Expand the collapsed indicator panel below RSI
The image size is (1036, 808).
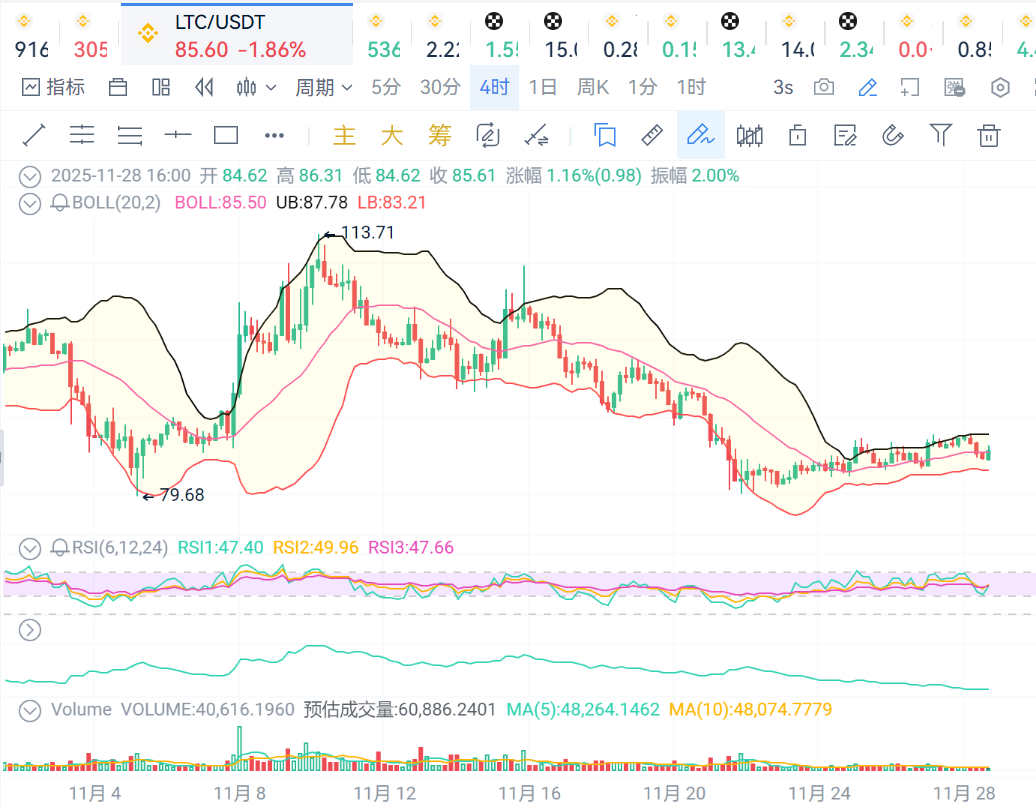[31, 630]
